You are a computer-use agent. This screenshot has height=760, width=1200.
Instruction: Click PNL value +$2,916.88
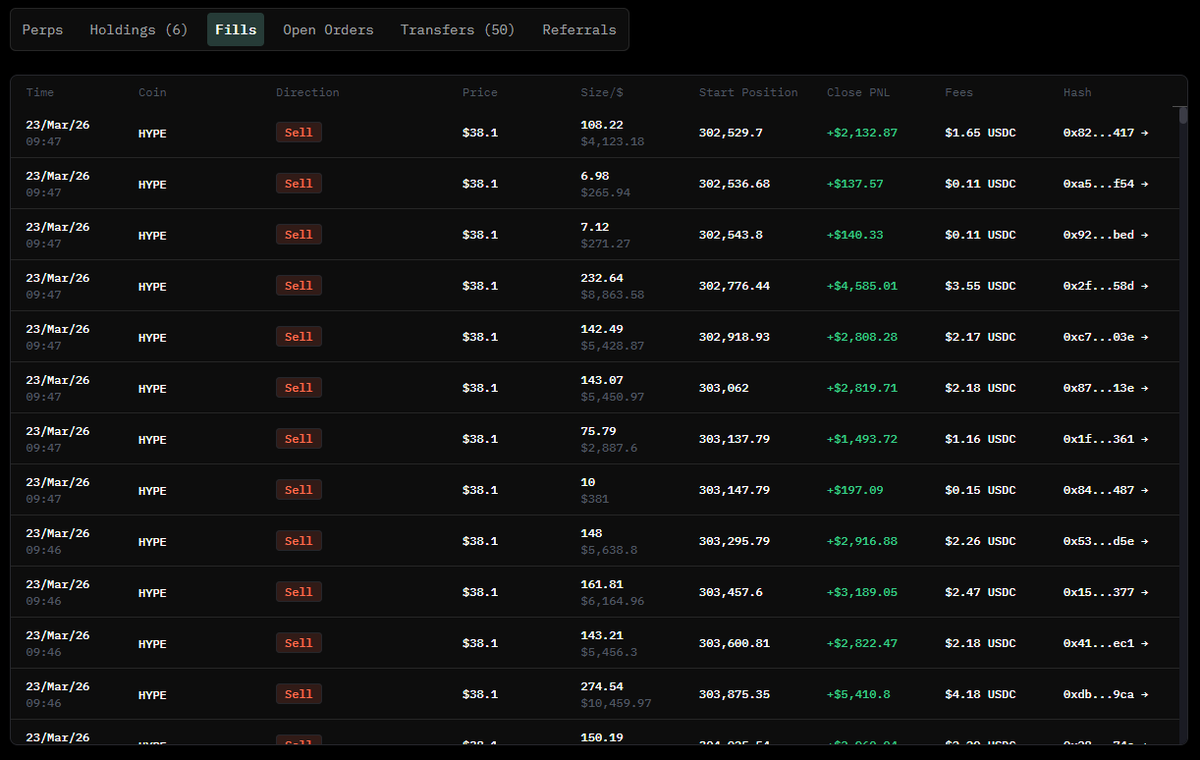[862, 541]
